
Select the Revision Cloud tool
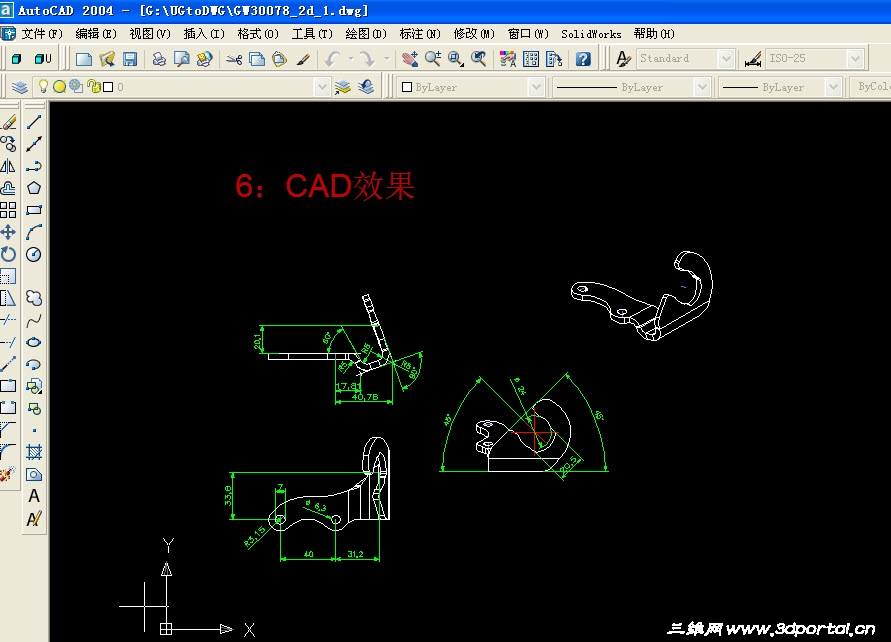34,298
